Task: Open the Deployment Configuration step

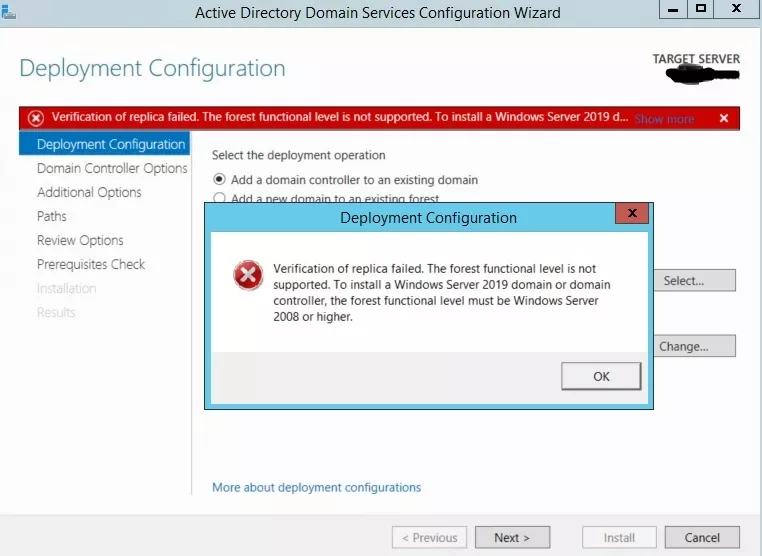Action: (104, 144)
